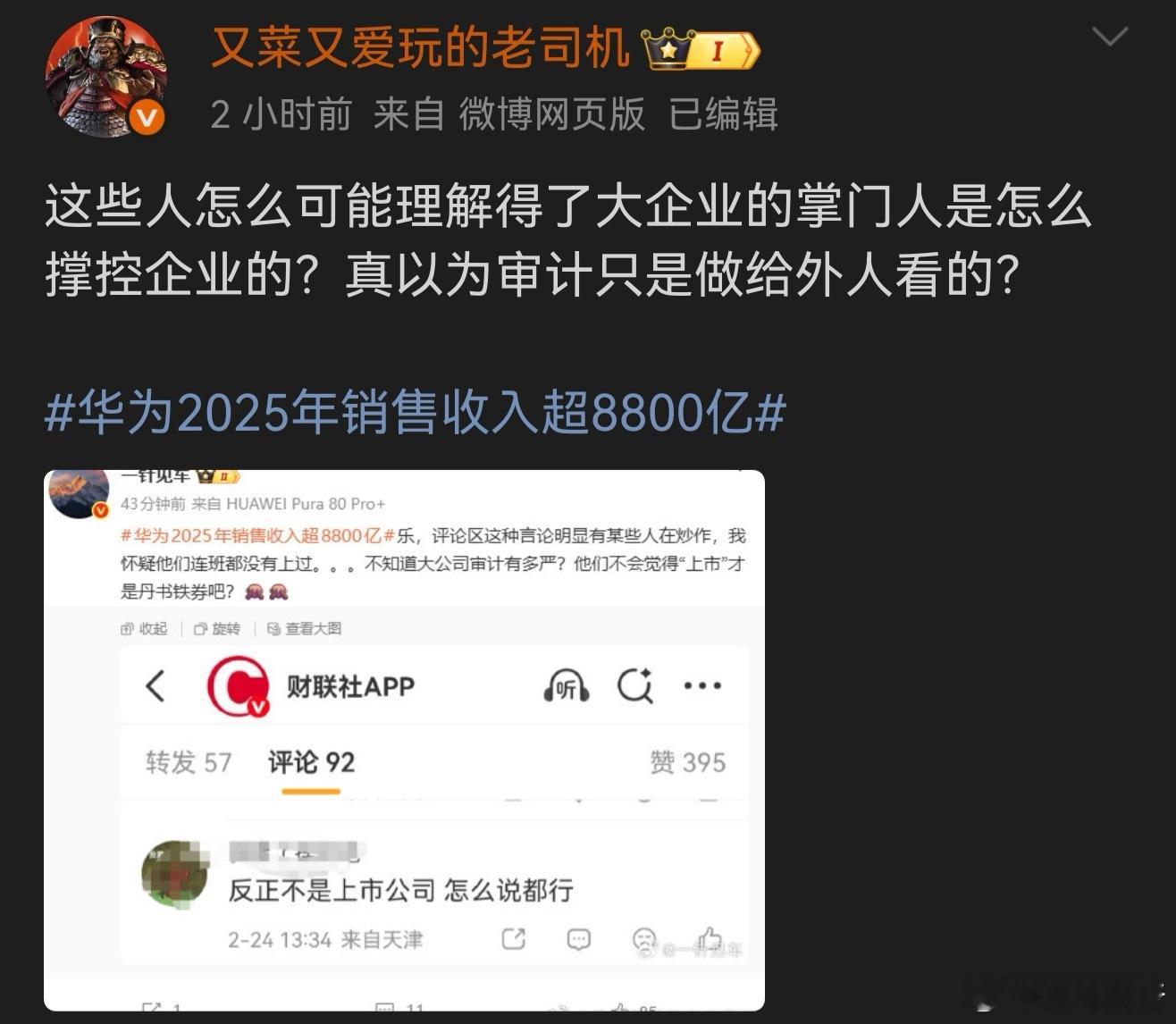Open username 又菜又爱玩的老司机 profile

point(420,48)
